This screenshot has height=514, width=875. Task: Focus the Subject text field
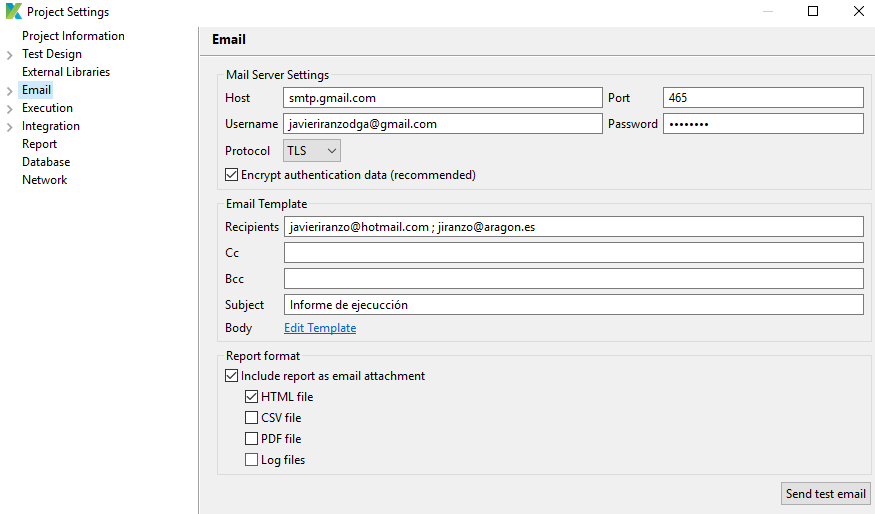click(572, 305)
